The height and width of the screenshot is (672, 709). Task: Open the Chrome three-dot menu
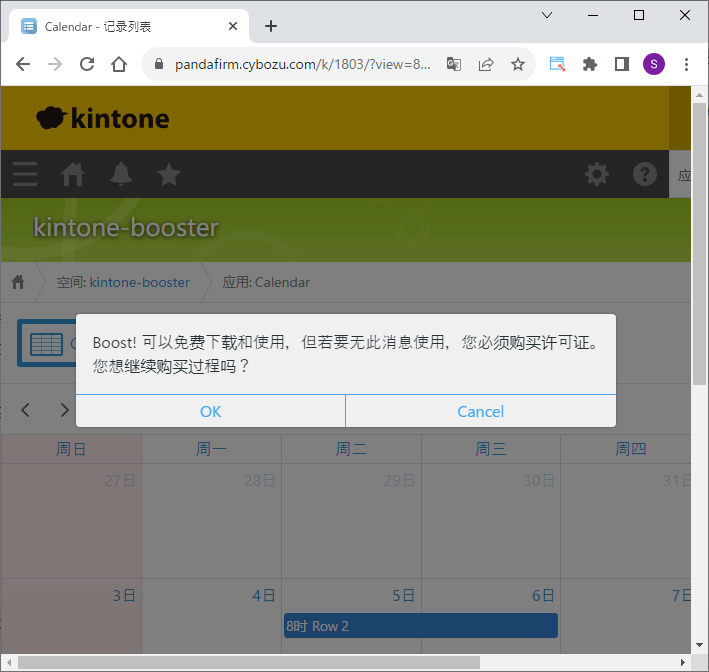coord(686,64)
